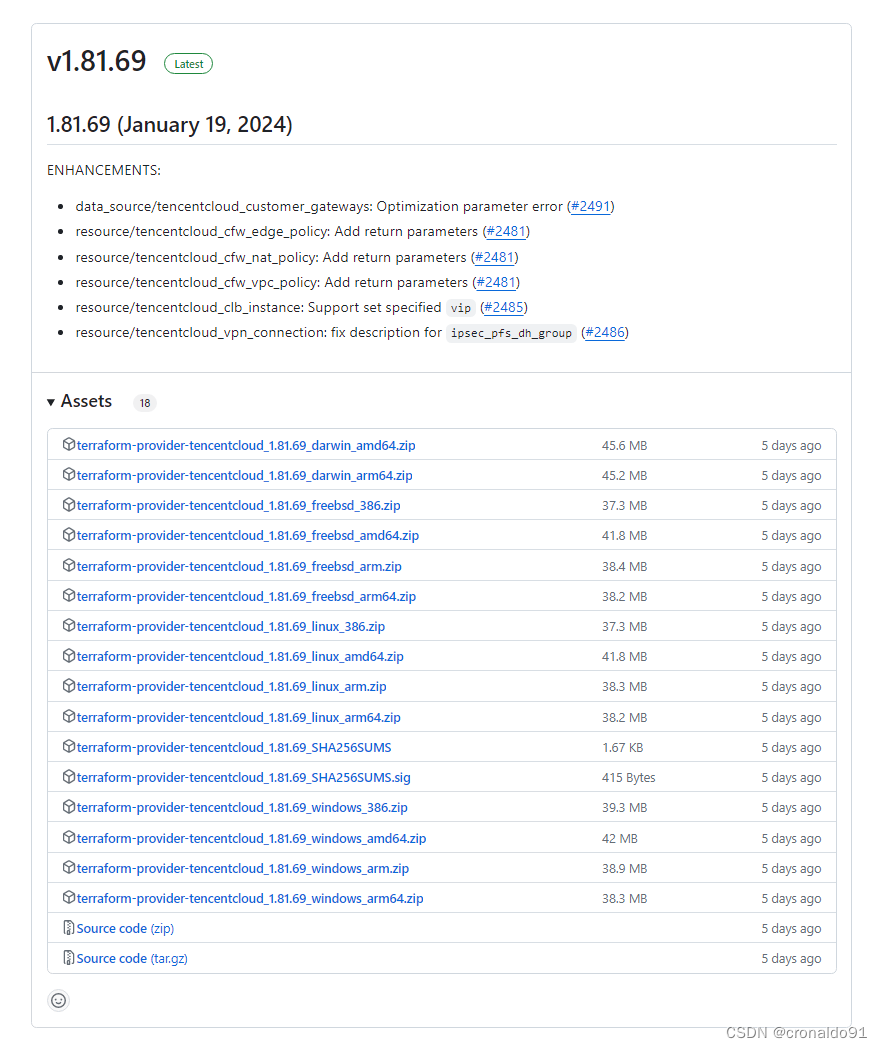Click the CSDN @cronaldo91 watermark text
882x1048 pixels.
click(793, 1033)
